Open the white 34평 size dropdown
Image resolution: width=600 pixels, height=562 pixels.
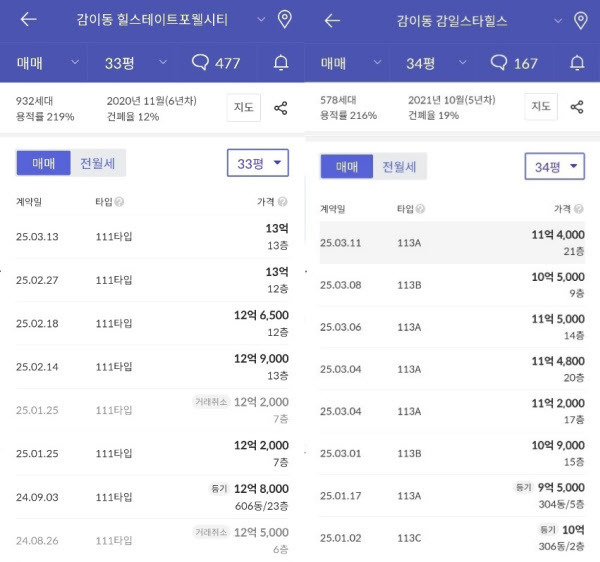point(554,166)
